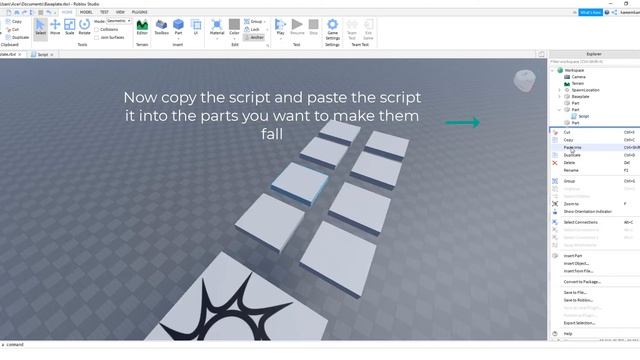Viewport: 640px width, 360px height.
Task: Toggle the Collisions checkbox
Action: [97, 30]
